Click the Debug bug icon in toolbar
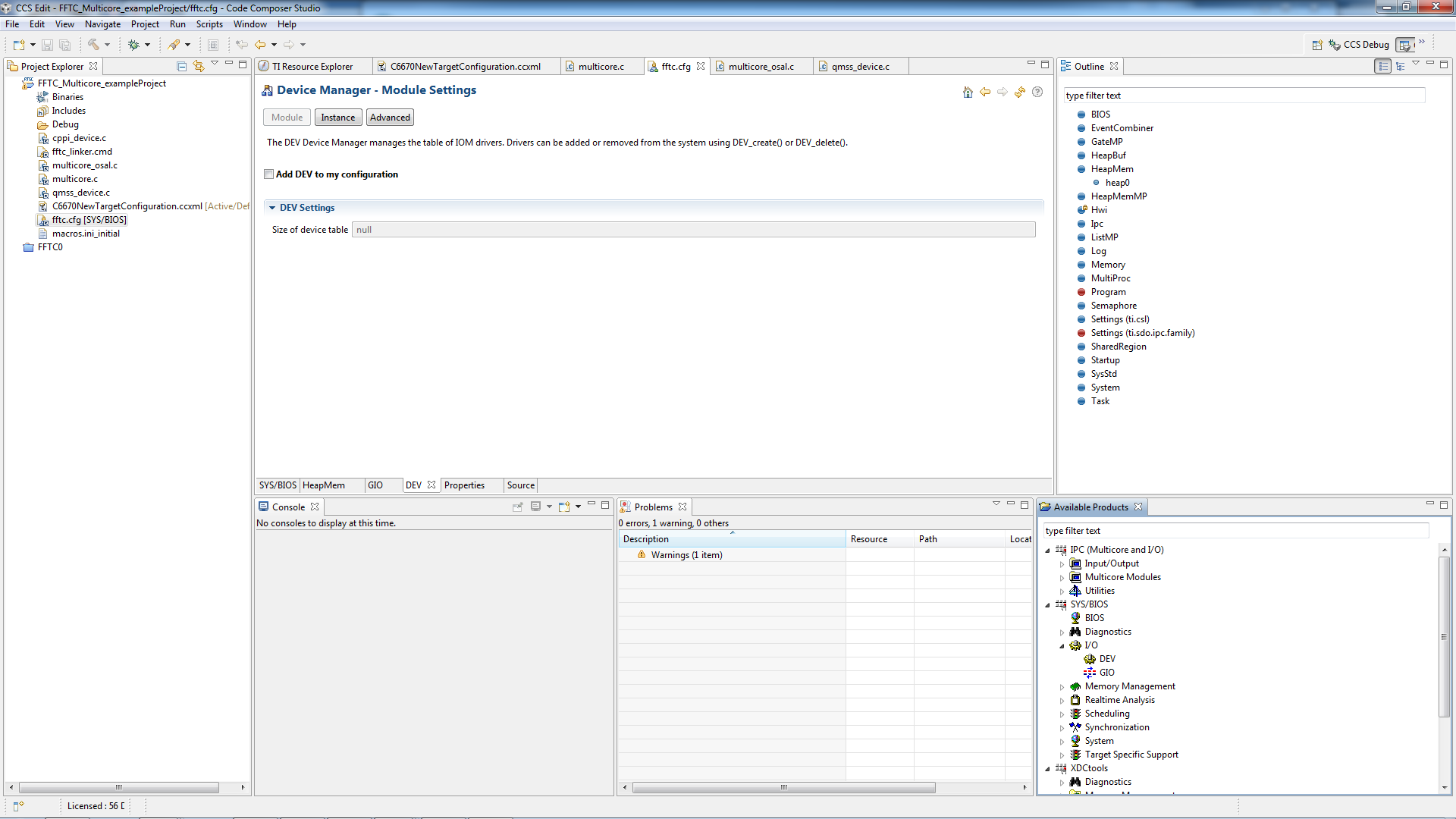The width and height of the screenshot is (1456, 819). (133, 45)
